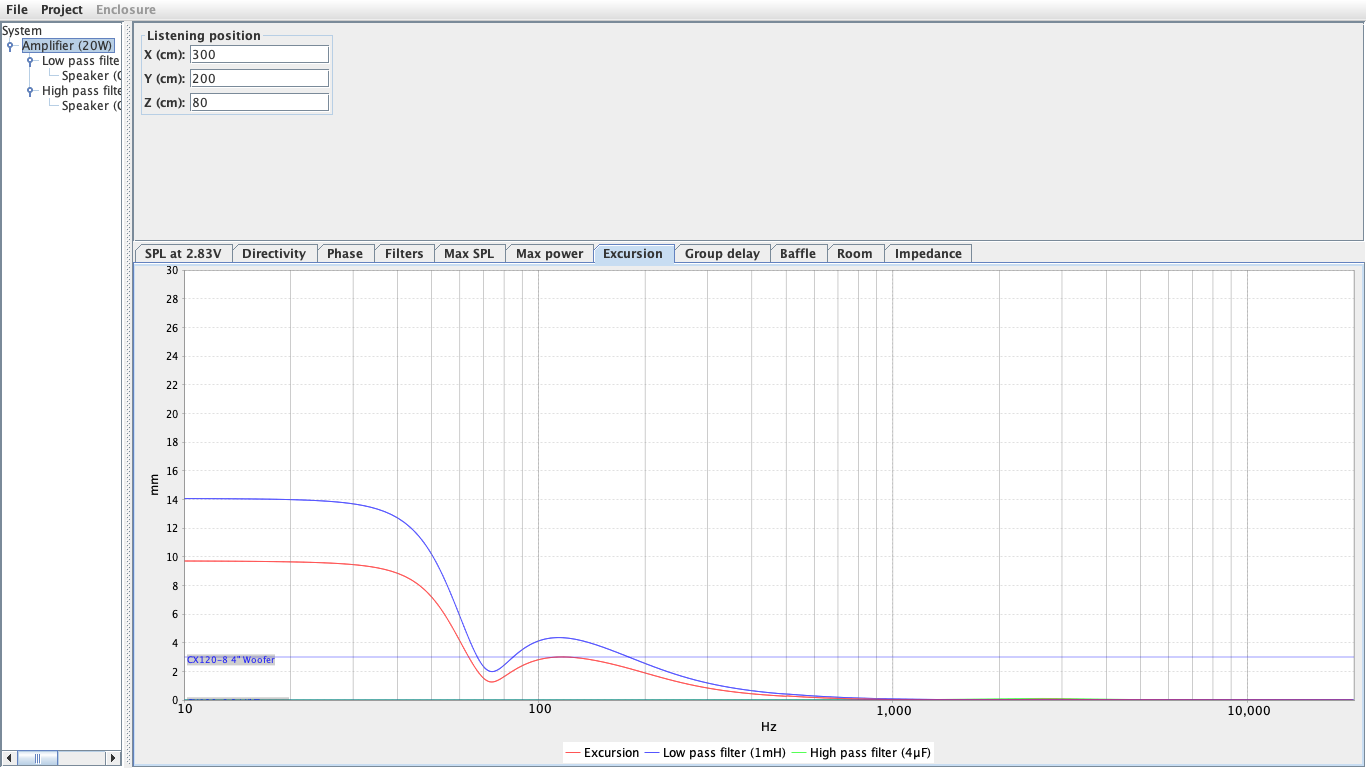Open the File menu

coord(17,9)
